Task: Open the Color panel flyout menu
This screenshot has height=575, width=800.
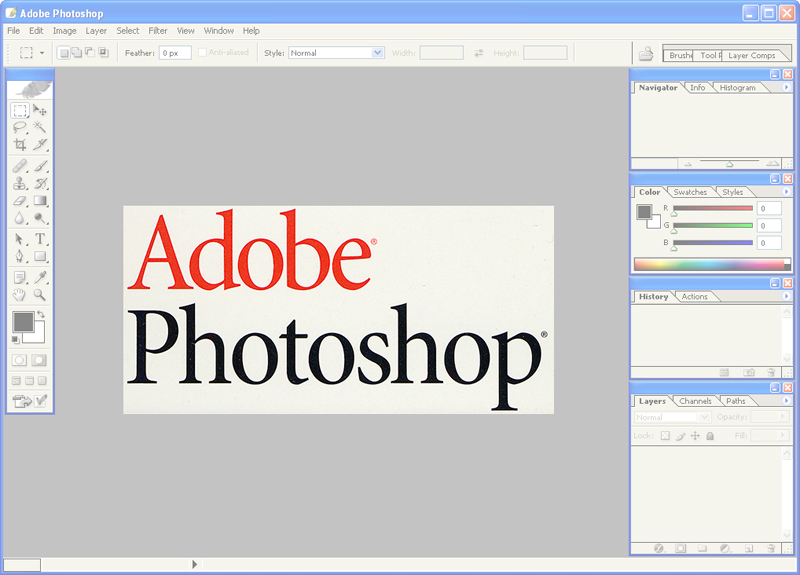Action: pos(786,192)
